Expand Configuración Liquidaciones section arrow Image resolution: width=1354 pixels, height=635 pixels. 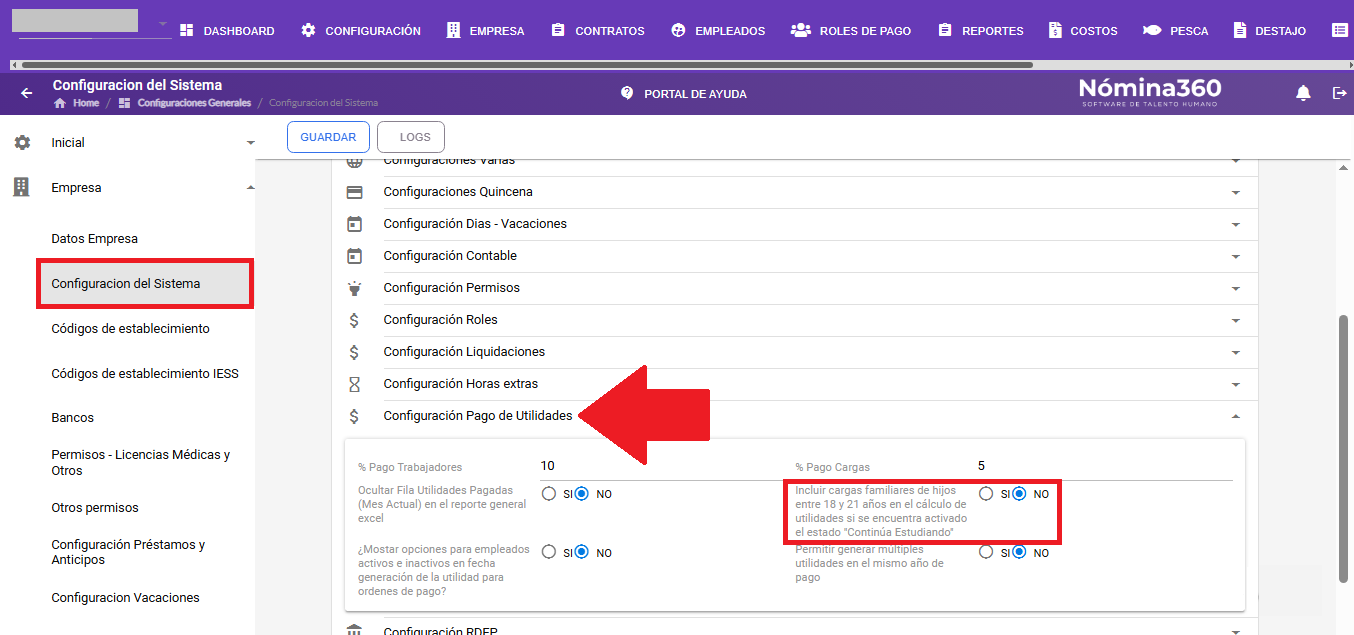click(x=1236, y=353)
